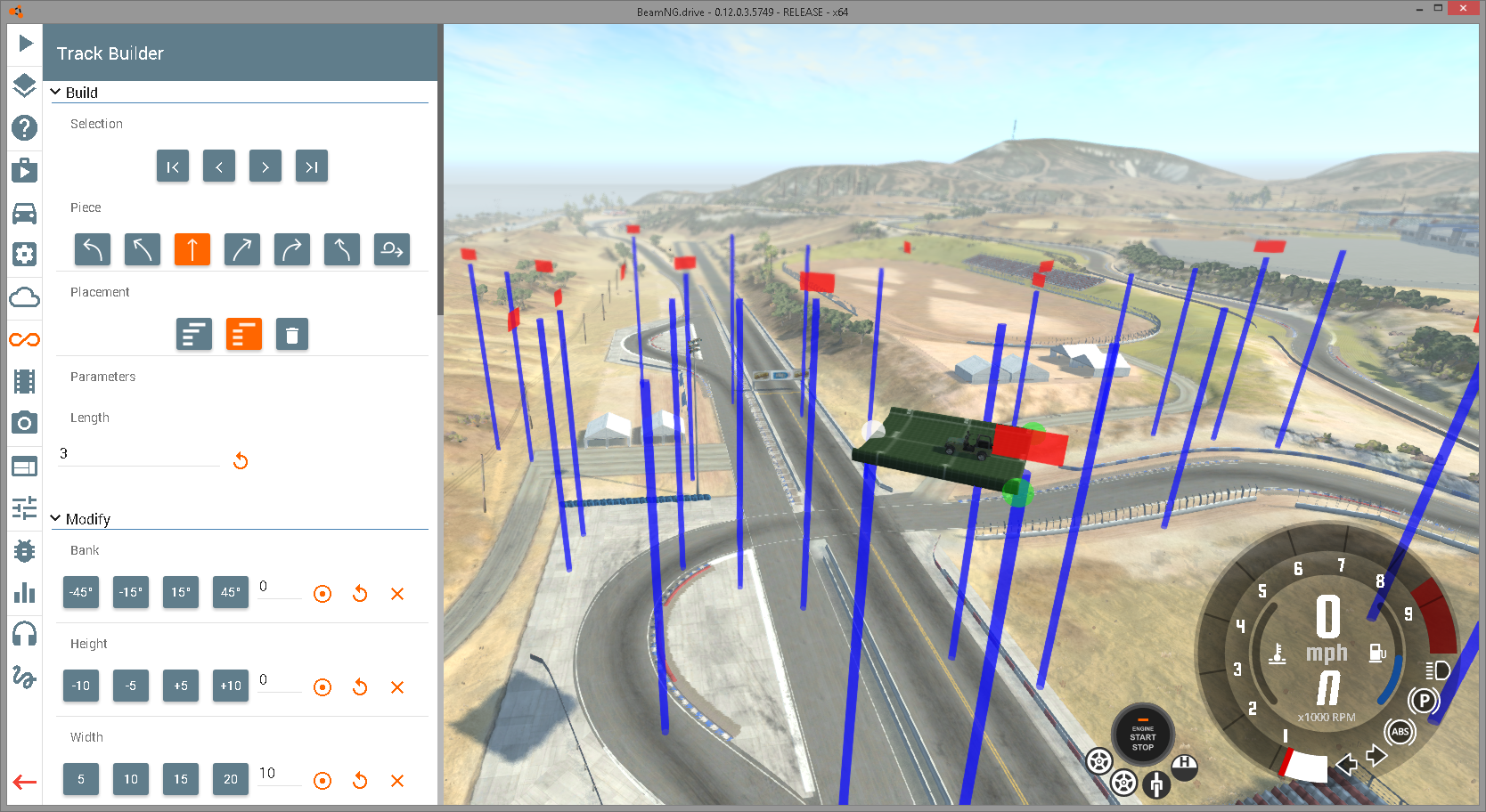Select the grey placement mode icon
The height and width of the screenshot is (812, 1486).
(194, 335)
